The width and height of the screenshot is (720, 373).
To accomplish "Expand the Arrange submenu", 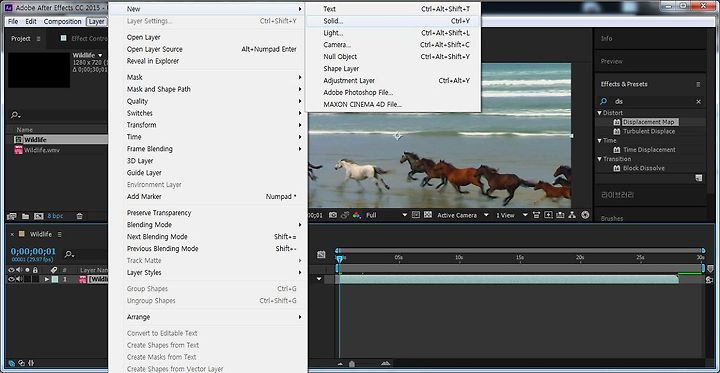I will pyautogui.click(x=208, y=317).
